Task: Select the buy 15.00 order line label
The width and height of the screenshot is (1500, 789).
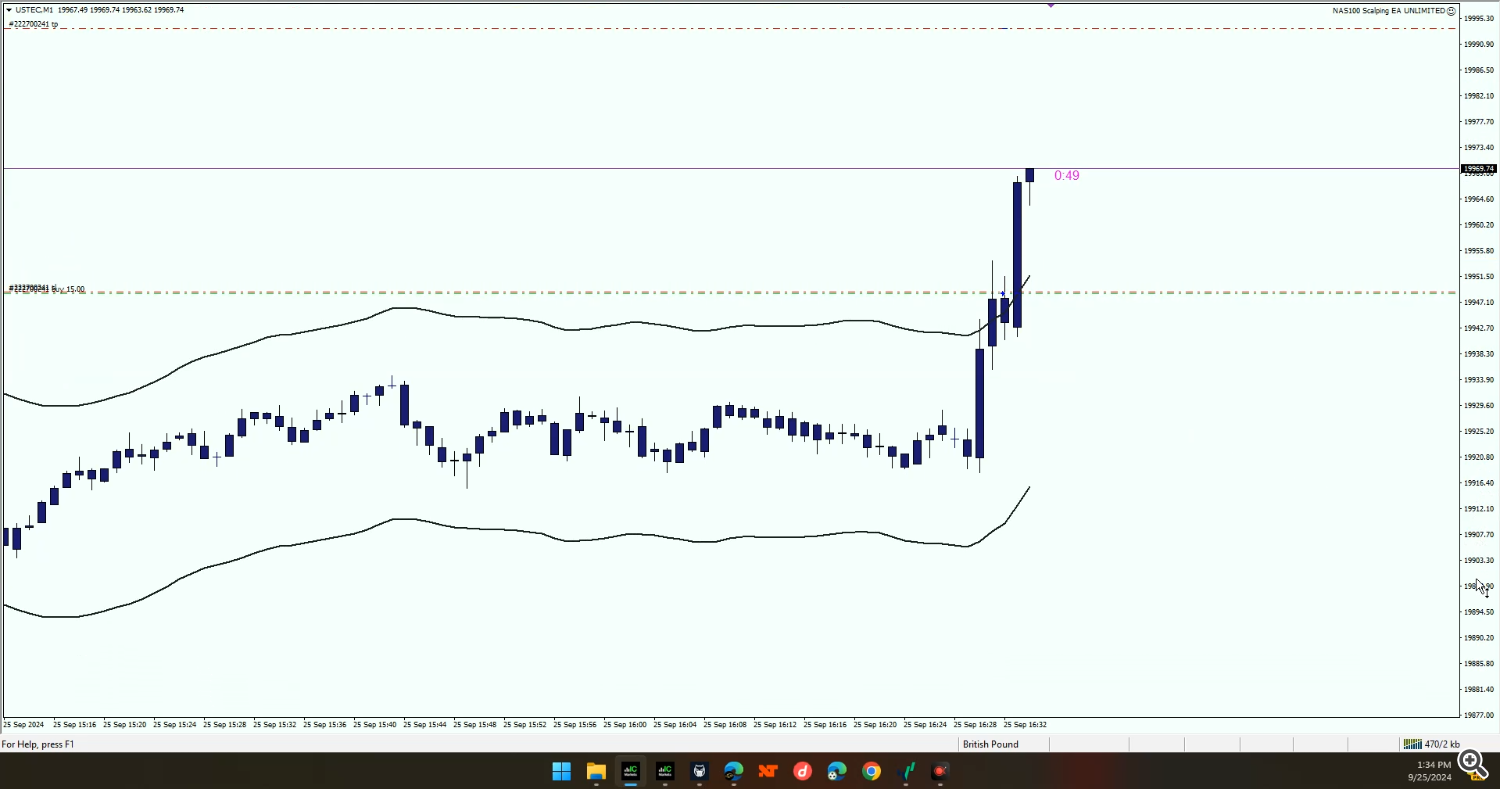Action: (x=47, y=289)
